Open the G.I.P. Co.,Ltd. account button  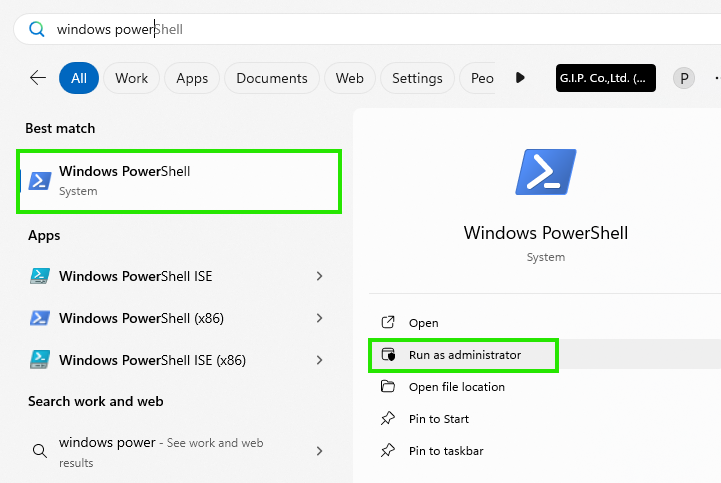pyautogui.click(x=606, y=78)
